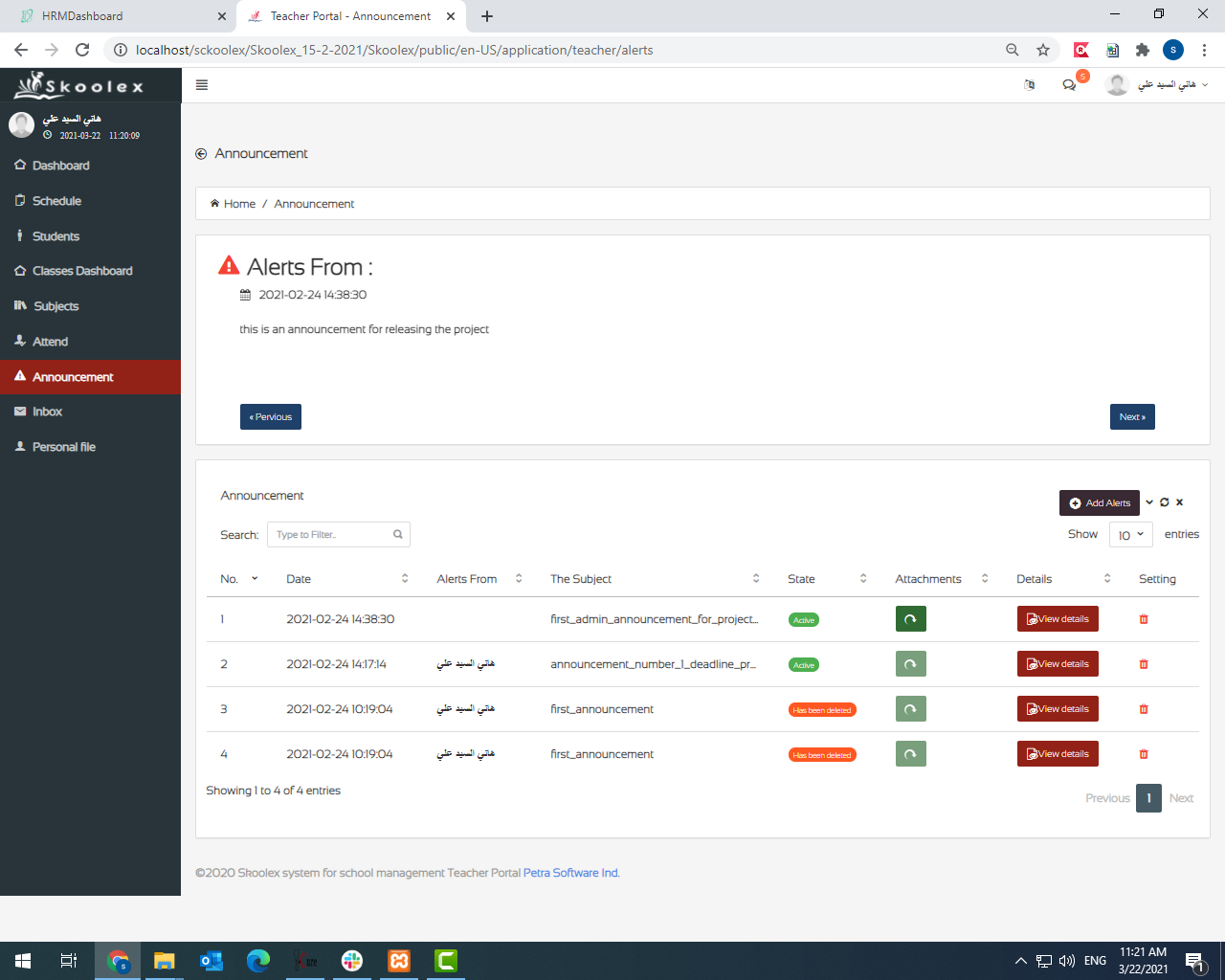Click the Add Alerts button

pyautogui.click(x=1100, y=502)
